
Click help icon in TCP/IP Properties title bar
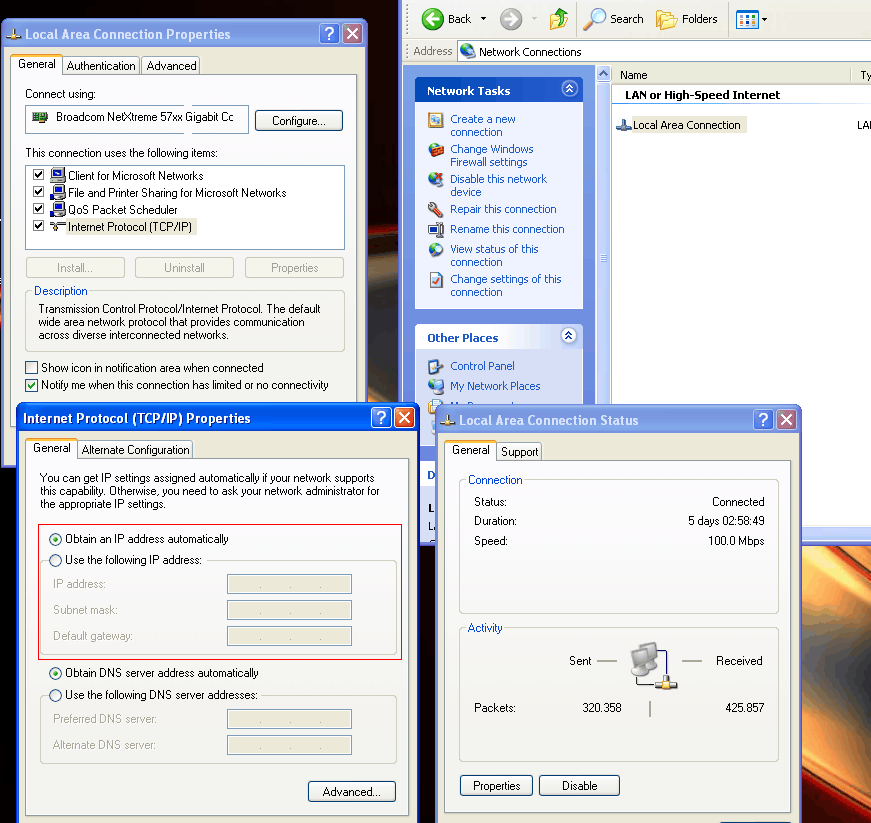(x=381, y=418)
